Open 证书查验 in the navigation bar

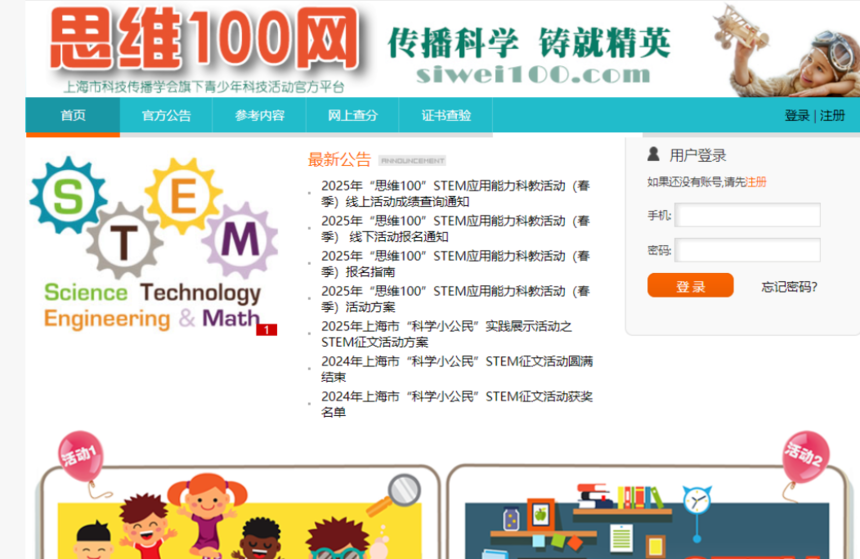pyautogui.click(x=446, y=115)
